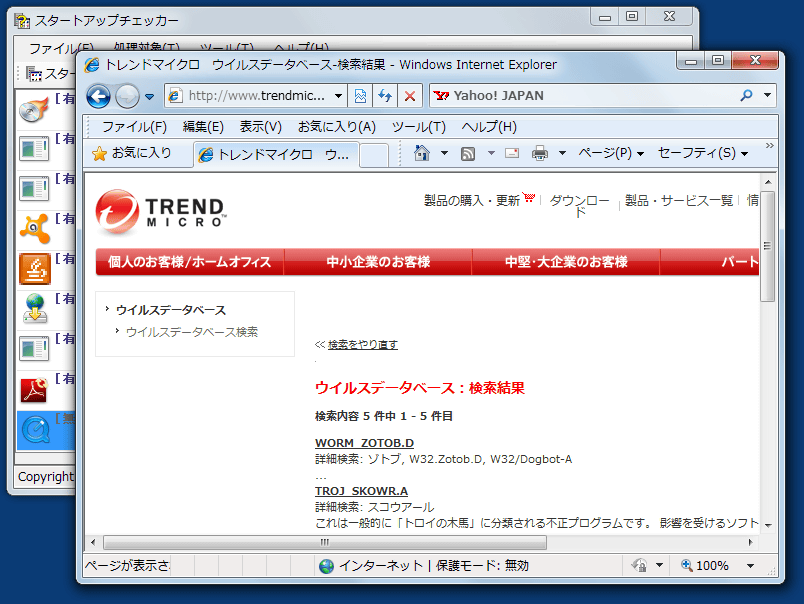
Task: Click the Print icon
Action: (x=539, y=153)
